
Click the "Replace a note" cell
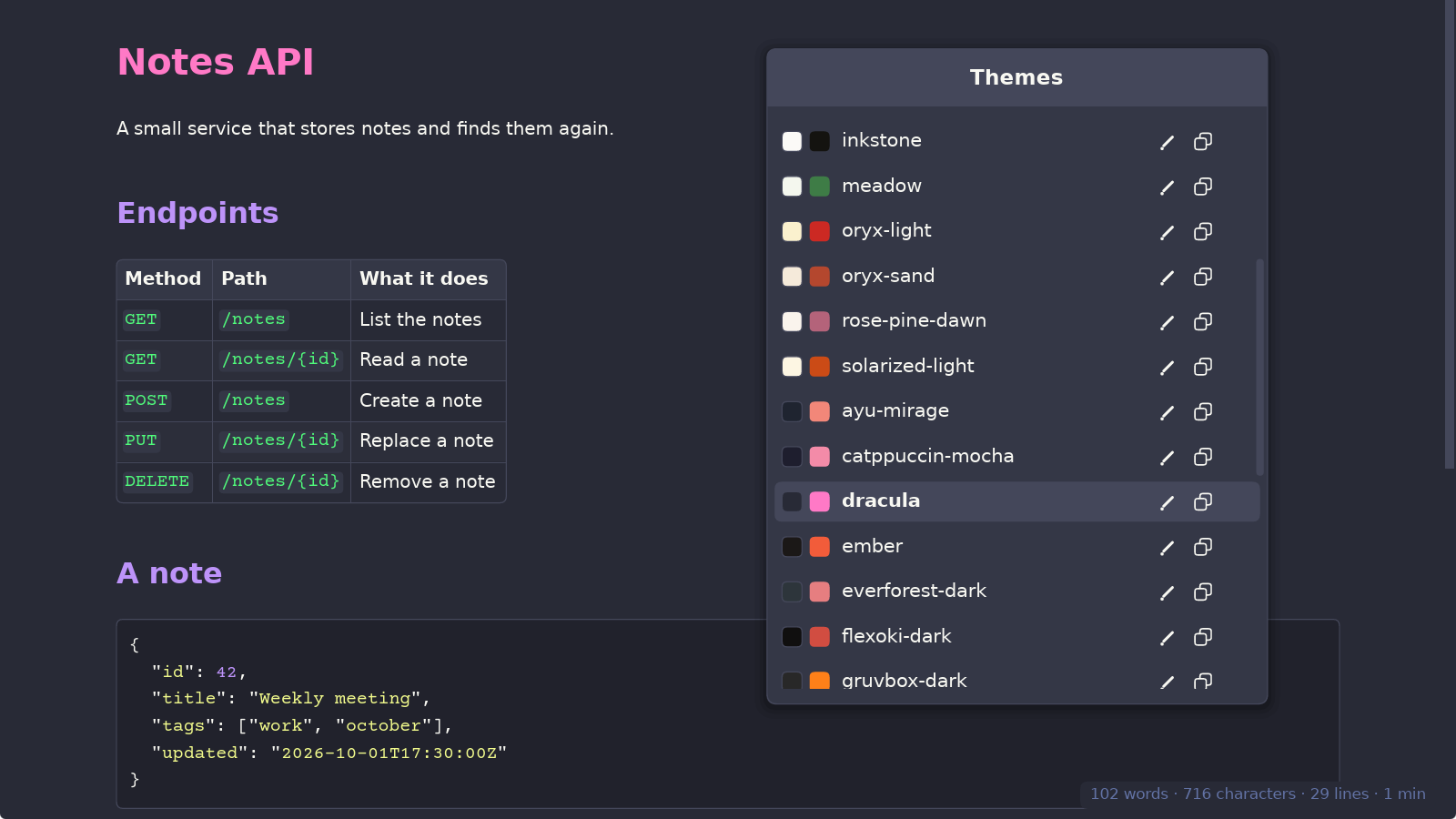[x=428, y=441]
